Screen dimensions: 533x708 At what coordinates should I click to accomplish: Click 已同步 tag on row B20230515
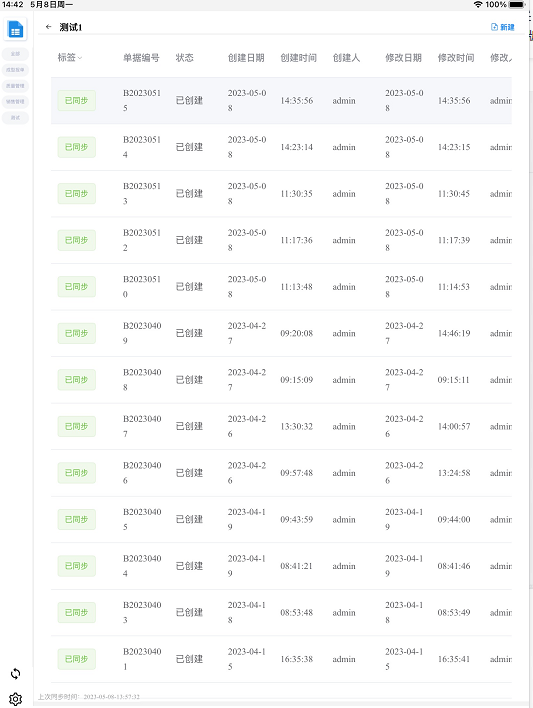(77, 100)
